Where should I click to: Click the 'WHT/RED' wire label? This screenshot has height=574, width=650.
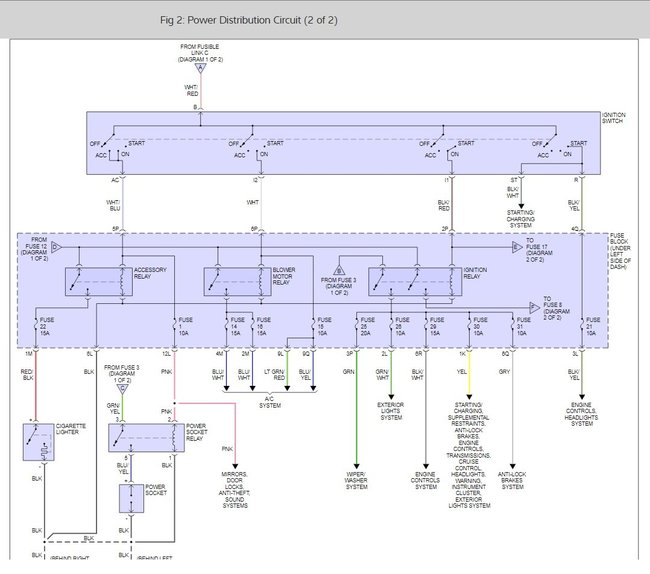pos(191,90)
